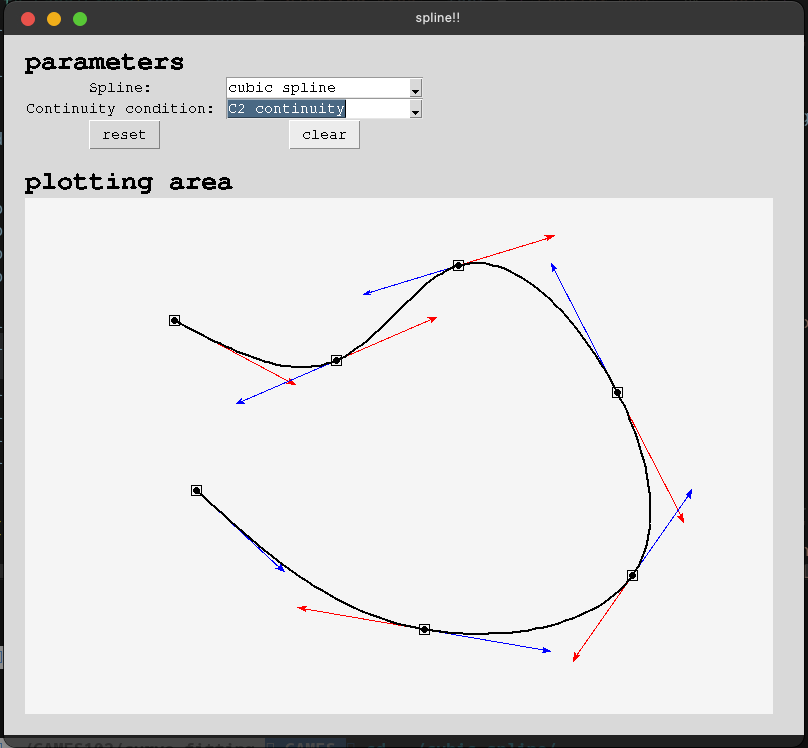This screenshot has width=808, height=748.
Task: Click the rightmost blue tangent arrowhead
Action: [690, 492]
